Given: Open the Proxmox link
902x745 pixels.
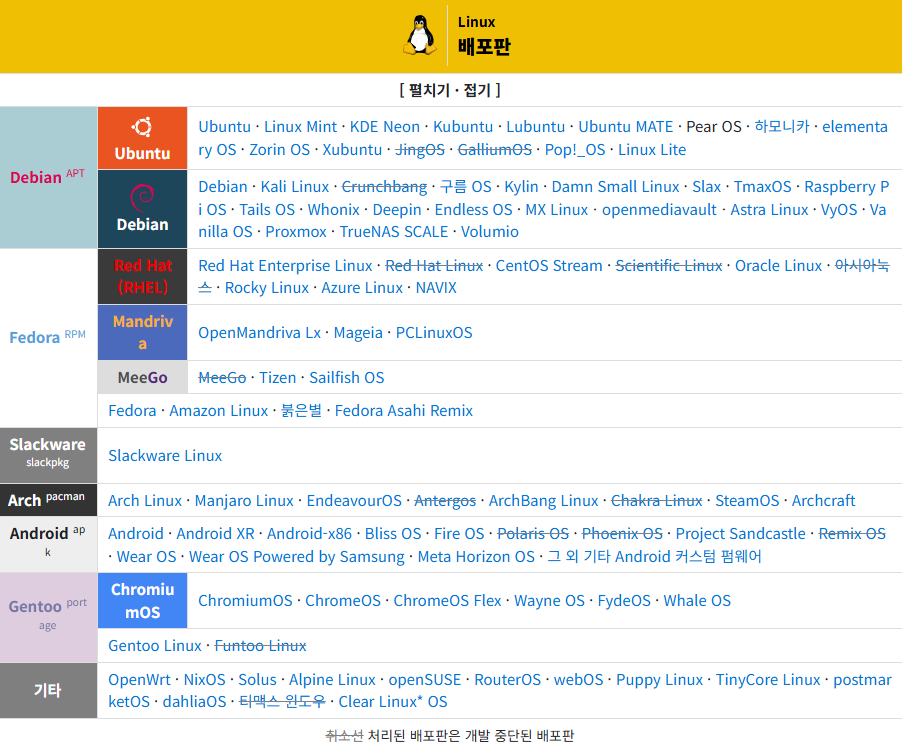Looking at the screenshot, I should pos(296,231).
